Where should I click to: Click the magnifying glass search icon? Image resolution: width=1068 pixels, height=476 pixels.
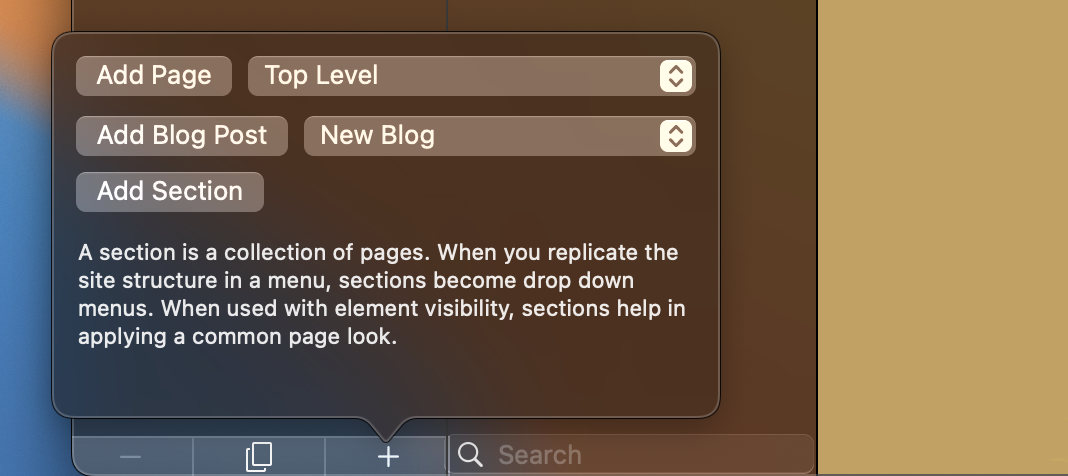470,454
